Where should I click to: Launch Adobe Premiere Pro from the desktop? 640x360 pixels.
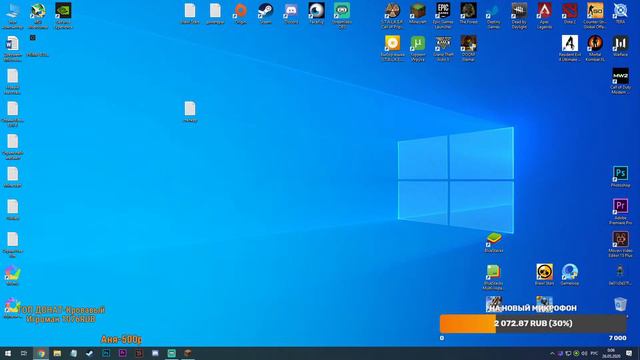pyautogui.click(x=620, y=211)
